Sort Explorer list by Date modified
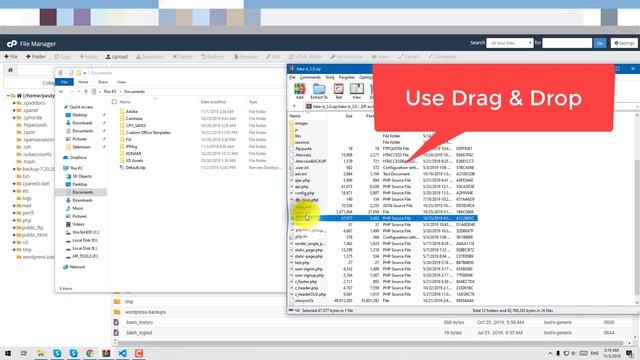The width and height of the screenshot is (640, 360). (x=213, y=102)
